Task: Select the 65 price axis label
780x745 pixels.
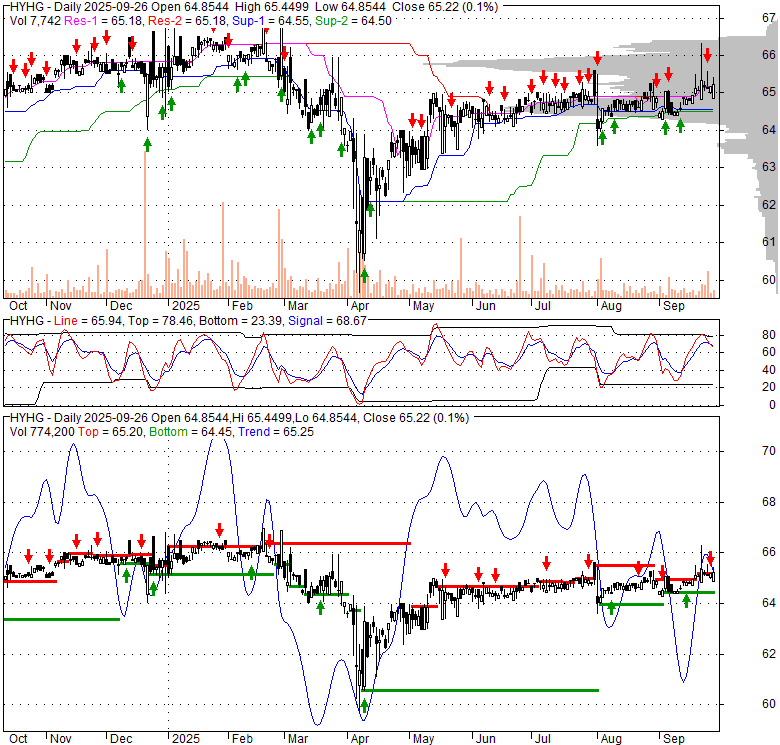Action: (x=769, y=92)
